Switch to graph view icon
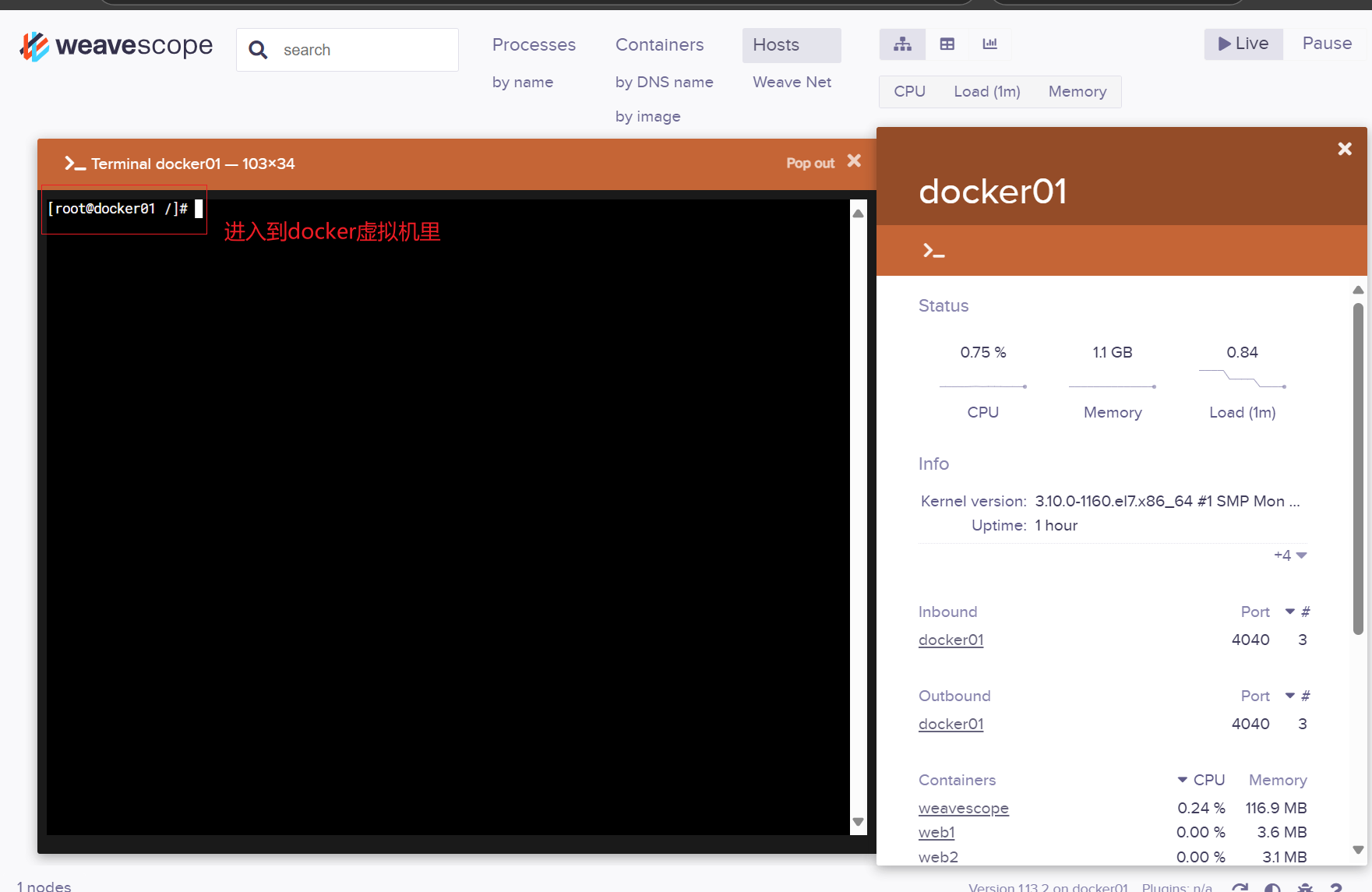 [902, 44]
